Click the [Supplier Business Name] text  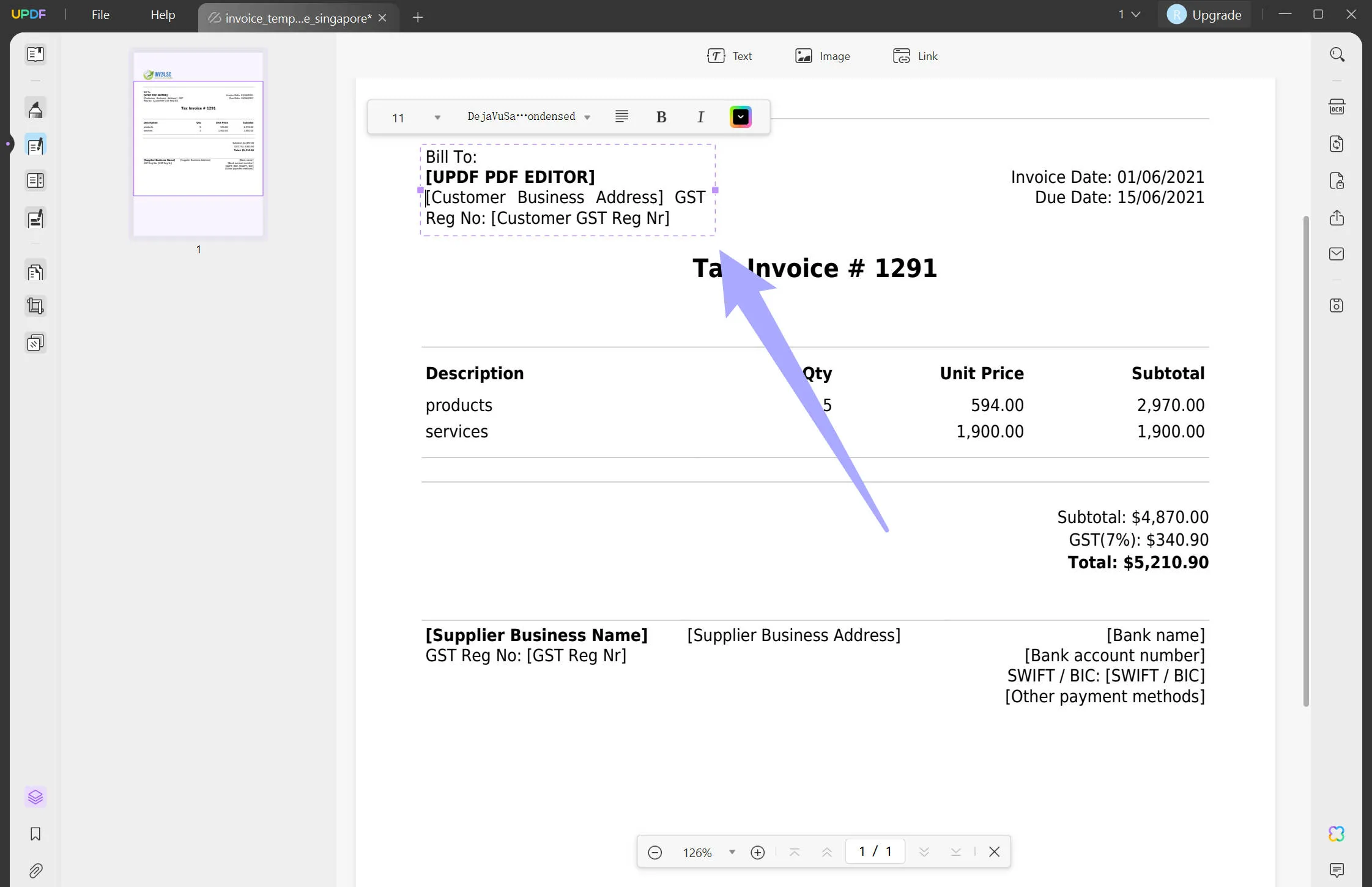pyautogui.click(x=536, y=636)
